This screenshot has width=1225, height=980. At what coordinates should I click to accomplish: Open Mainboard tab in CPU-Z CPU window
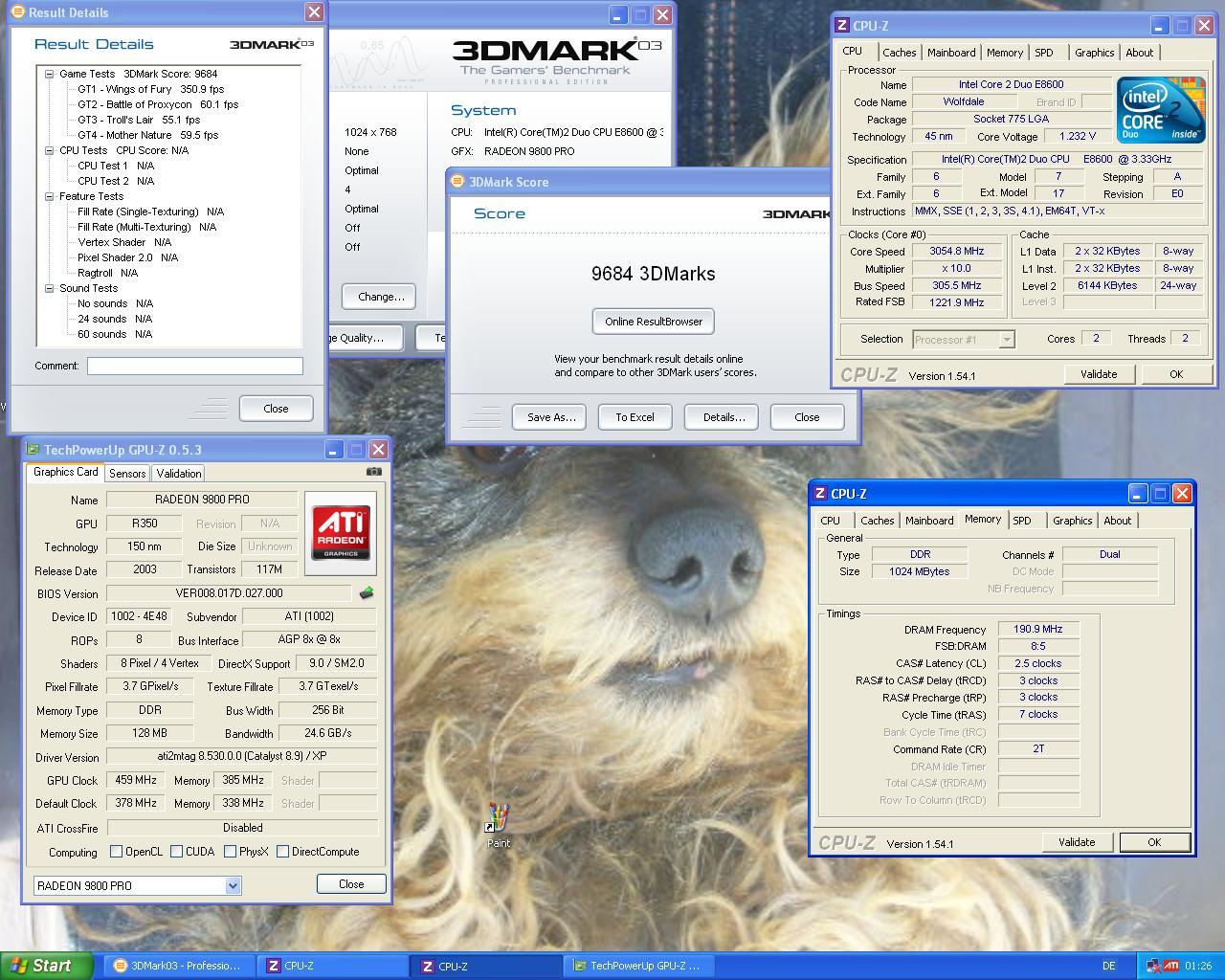[951, 53]
